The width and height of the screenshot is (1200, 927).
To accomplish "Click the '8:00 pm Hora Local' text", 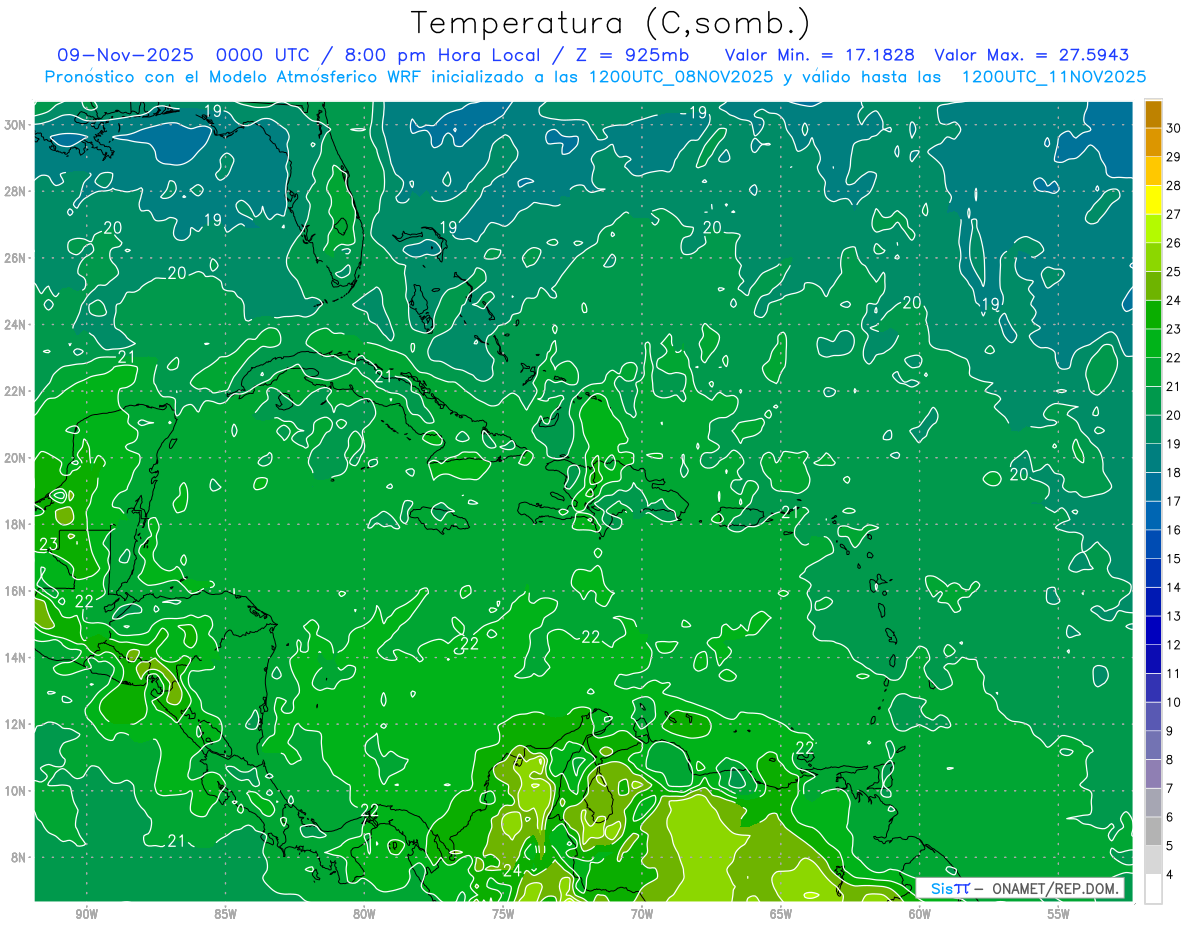I will 445,55.
